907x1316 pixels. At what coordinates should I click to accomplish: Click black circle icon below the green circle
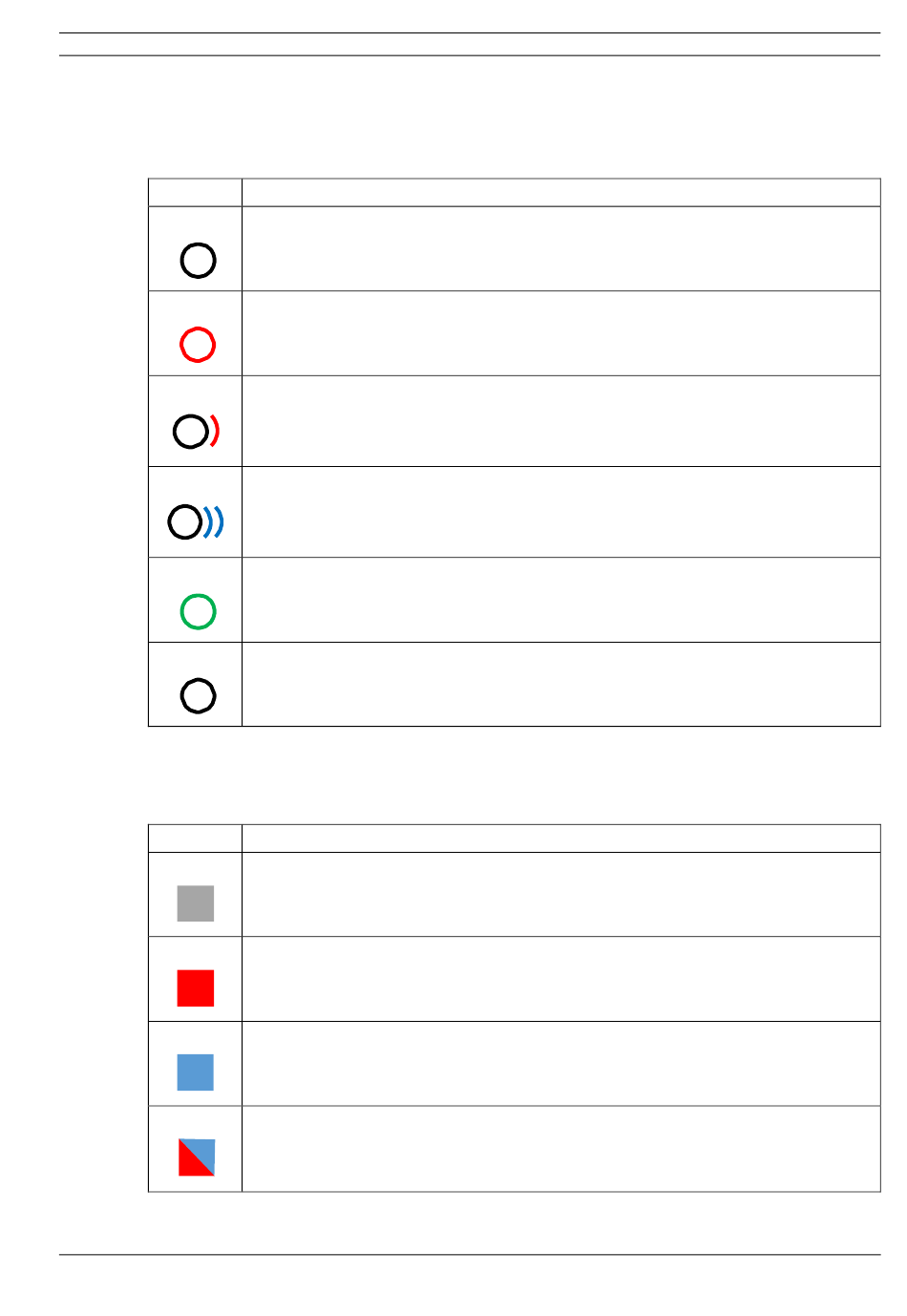pyautogui.click(x=198, y=696)
